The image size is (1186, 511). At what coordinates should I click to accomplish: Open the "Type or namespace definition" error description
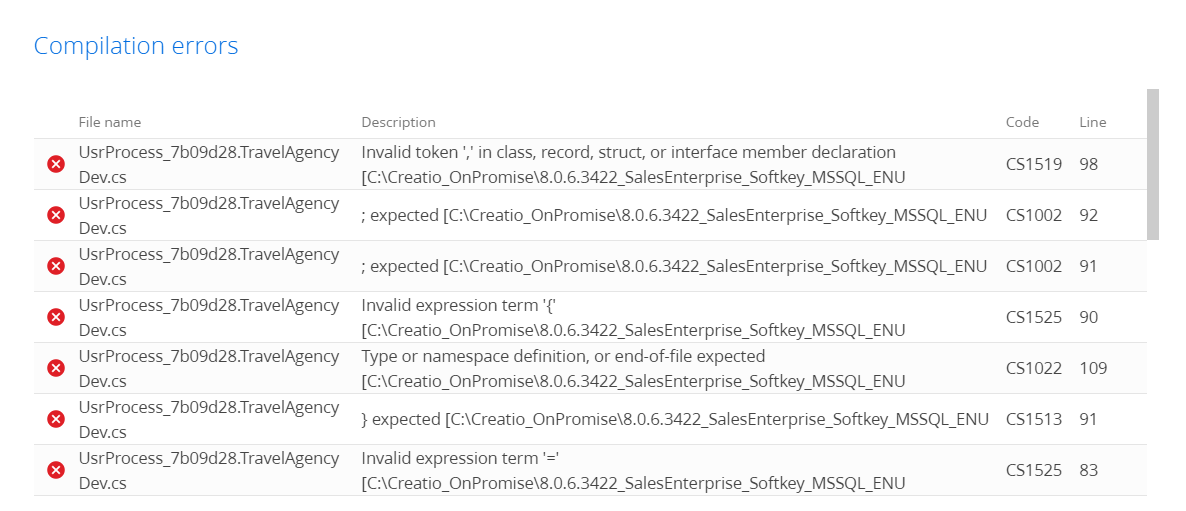(563, 357)
